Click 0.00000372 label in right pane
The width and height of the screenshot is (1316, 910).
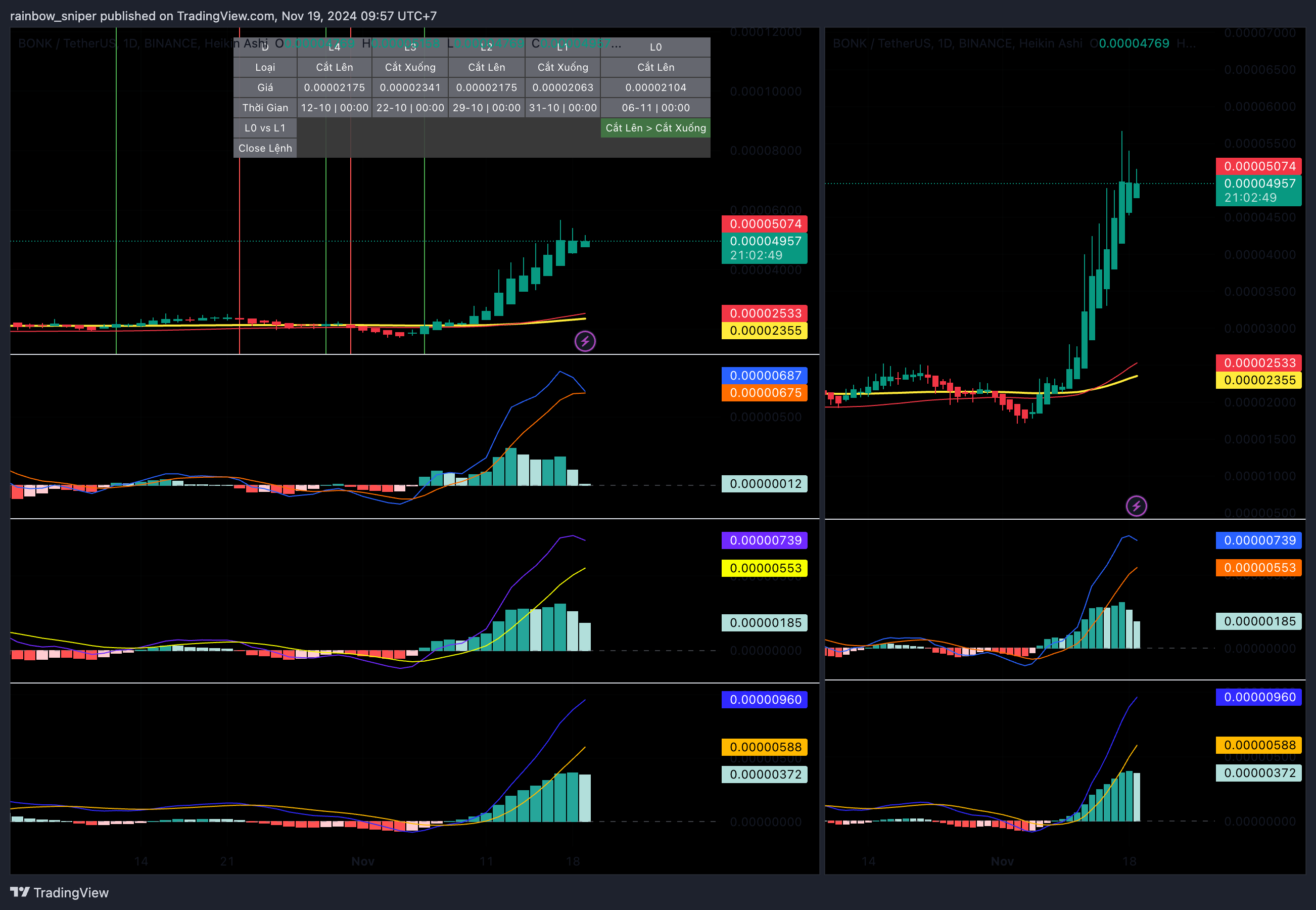tap(1258, 773)
